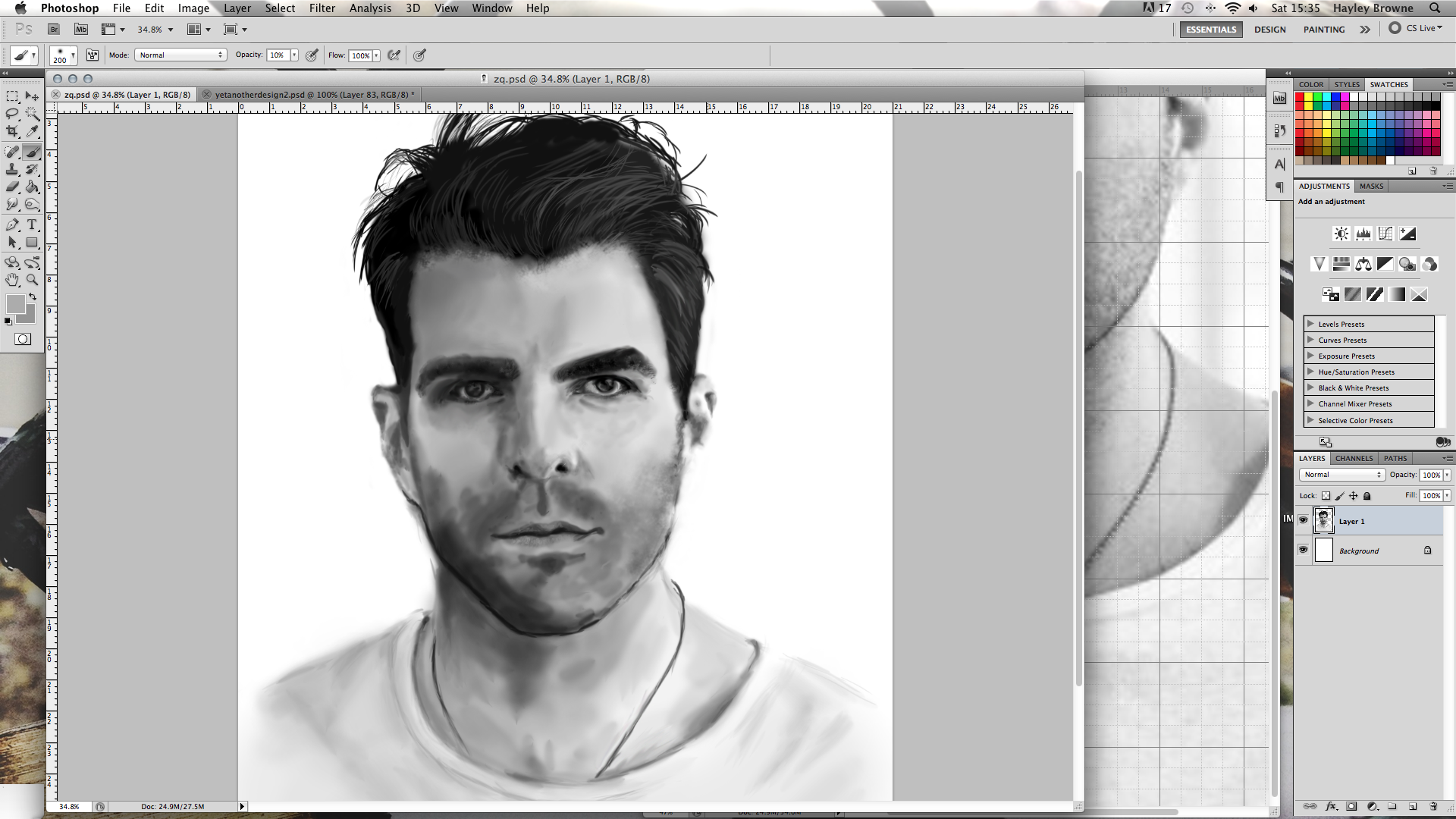
Task: Open brush Flow slider arrow
Action: tap(376, 55)
